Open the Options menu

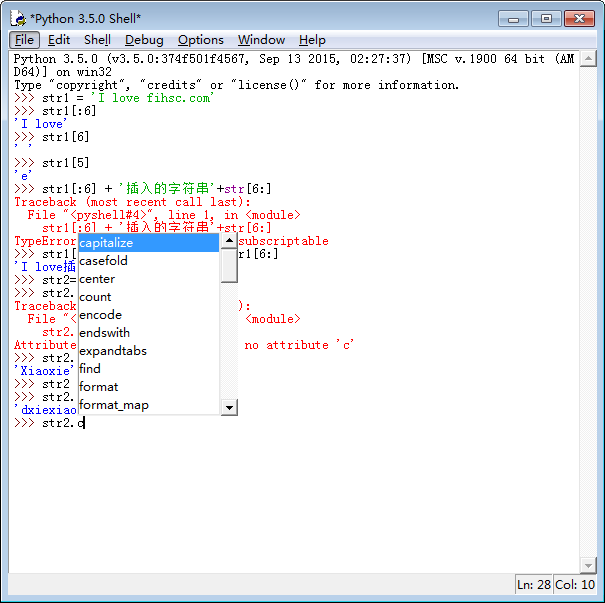[200, 40]
